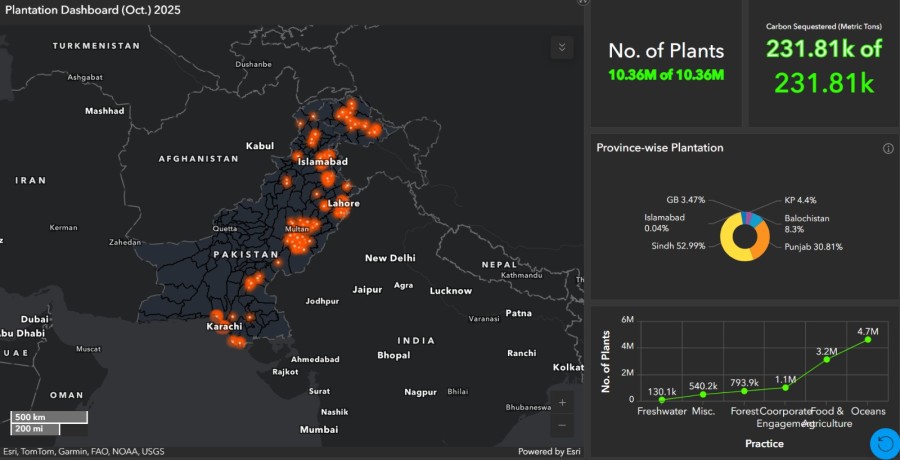Click the No. of Plants indicator card
This screenshot has width=900, height=460.
click(x=667, y=63)
